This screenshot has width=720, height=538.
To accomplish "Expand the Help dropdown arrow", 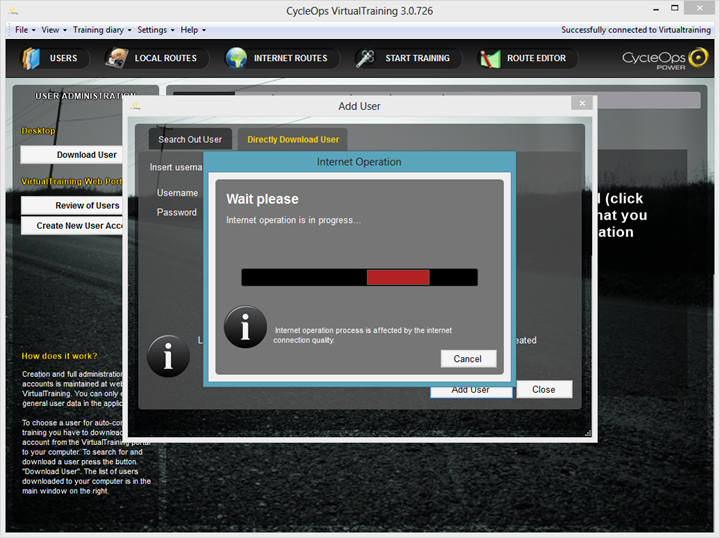I will (204, 30).
